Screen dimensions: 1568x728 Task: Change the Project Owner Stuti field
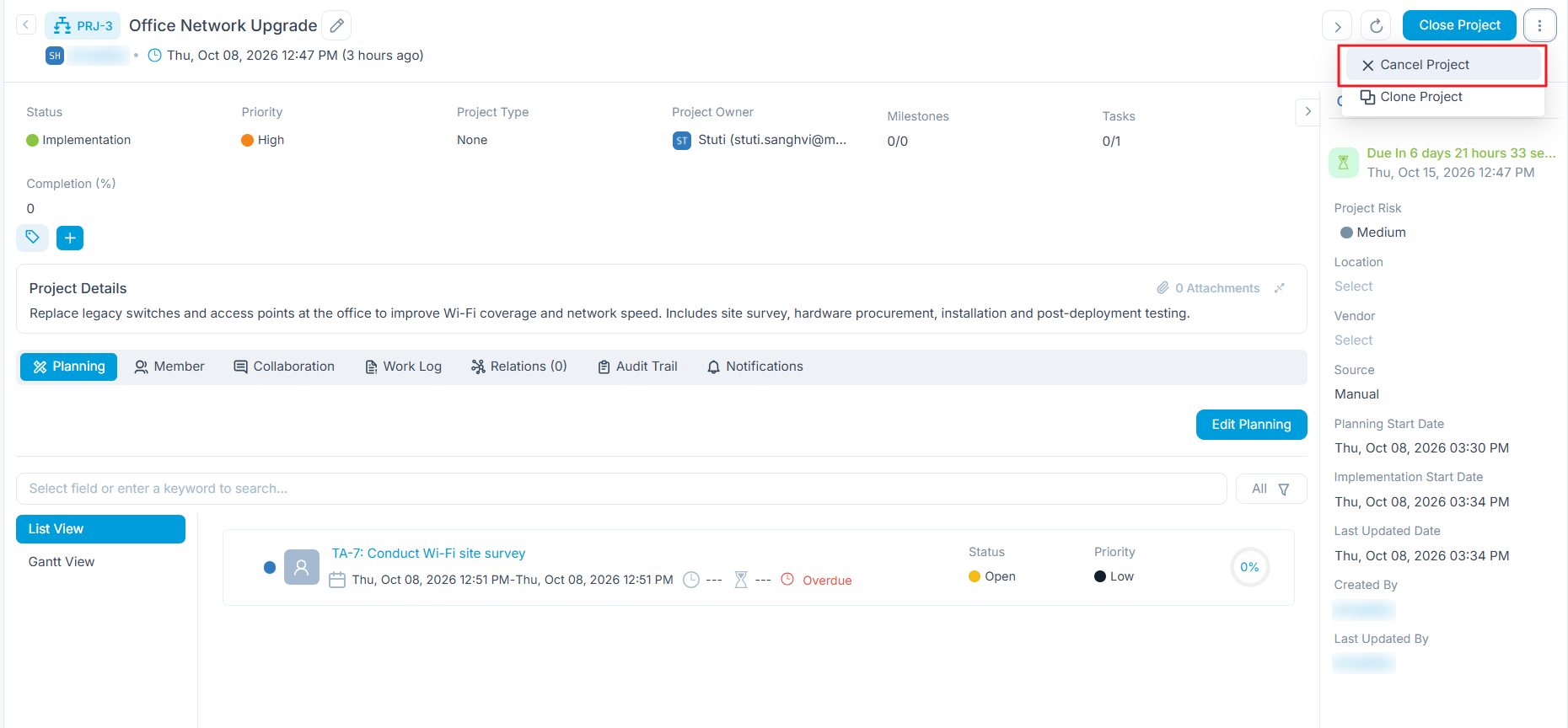click(760, 140)
